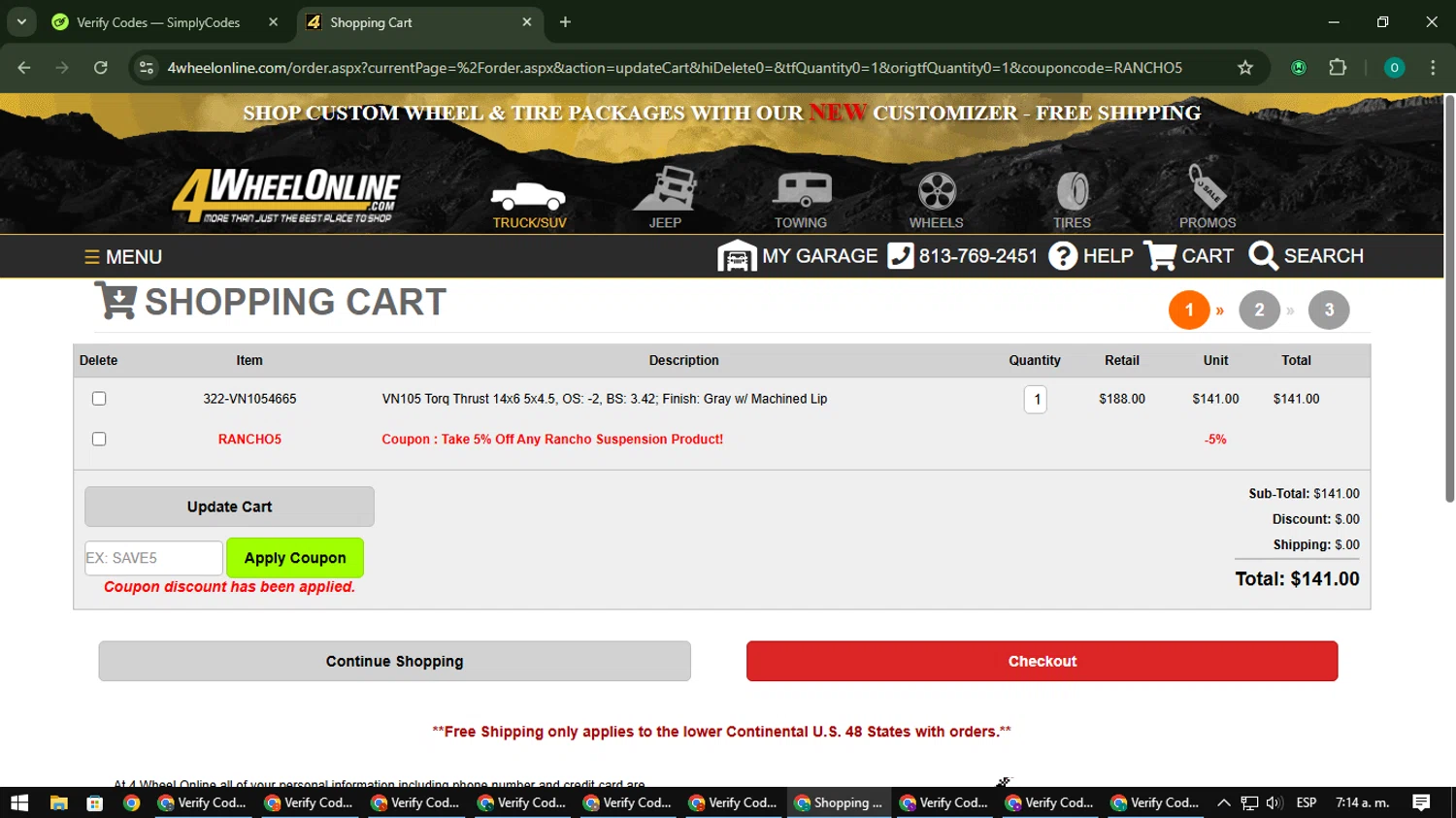Show hidden system tray icons
Image resolution: width=1456 pixels, height=818 pixels.
point(1224,802)
